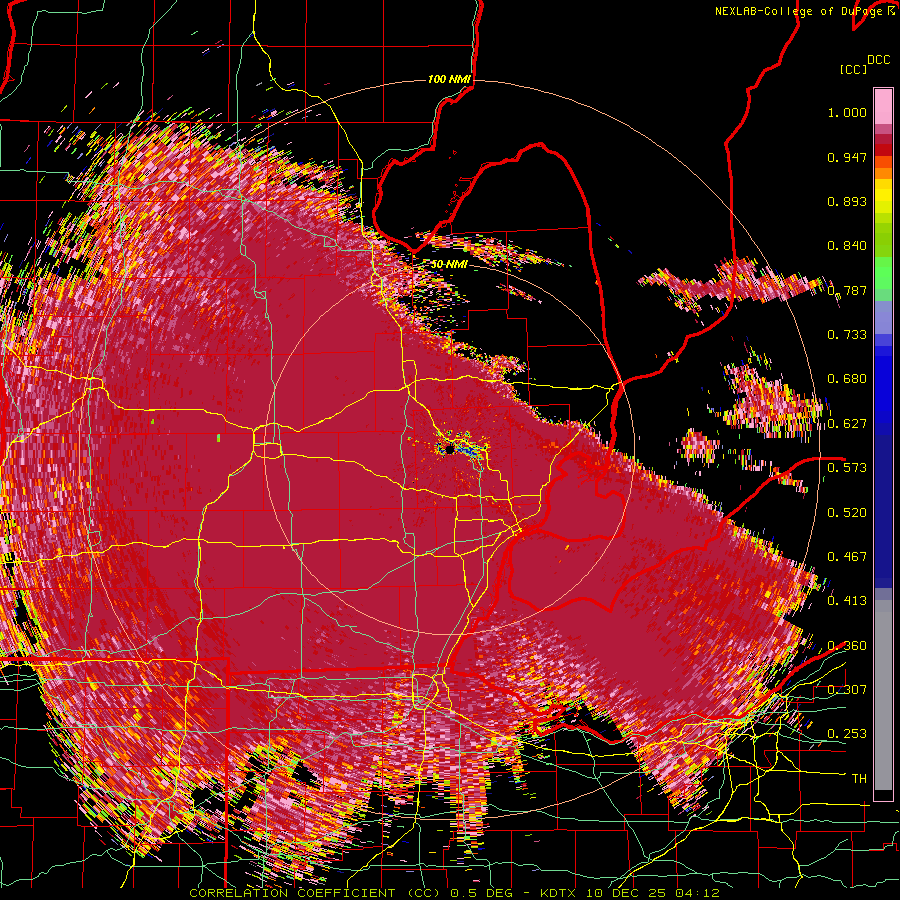Click the 0.840 color scale label
This screenshot has width=900, height=900.
tap(847, 246)
